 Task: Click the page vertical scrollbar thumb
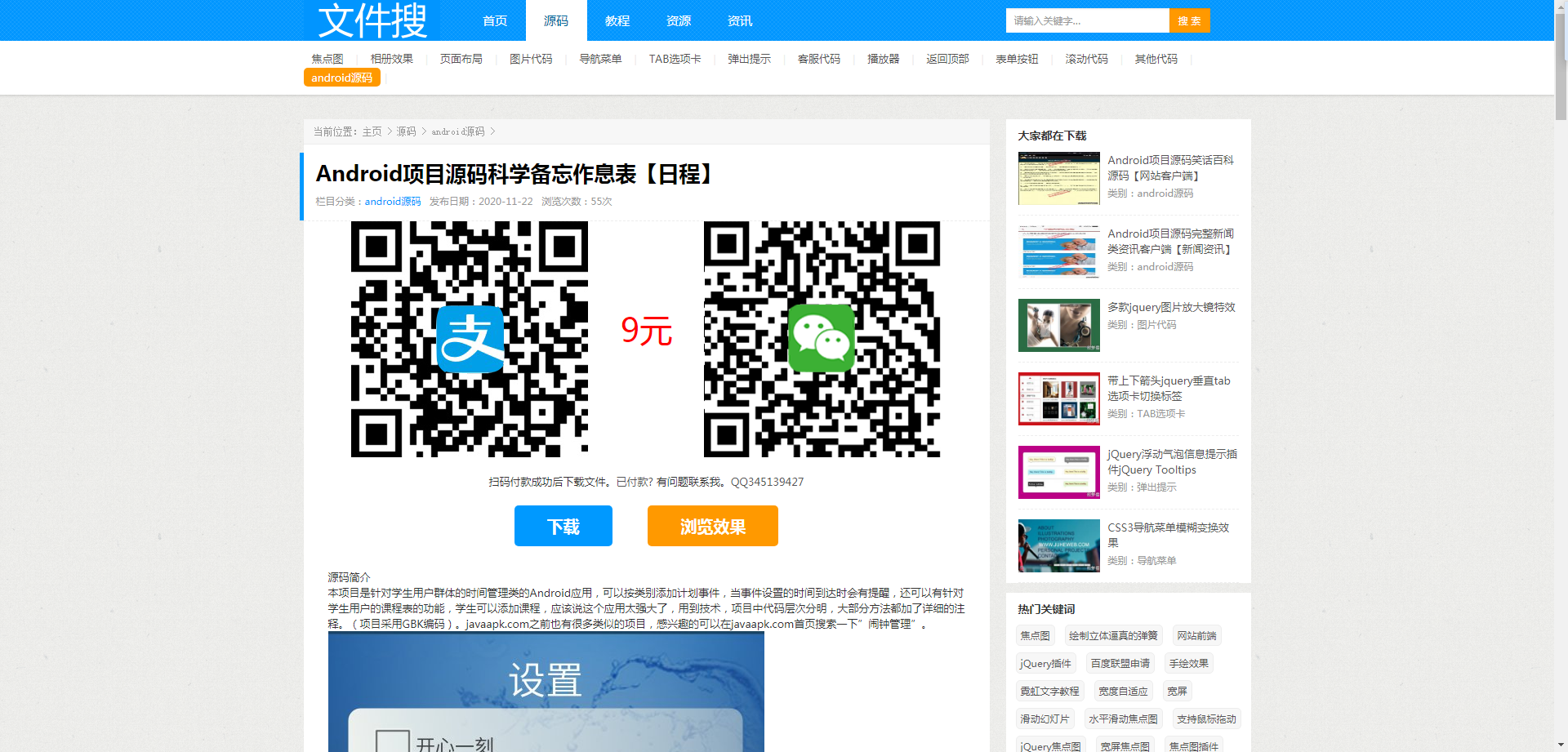1561,67
